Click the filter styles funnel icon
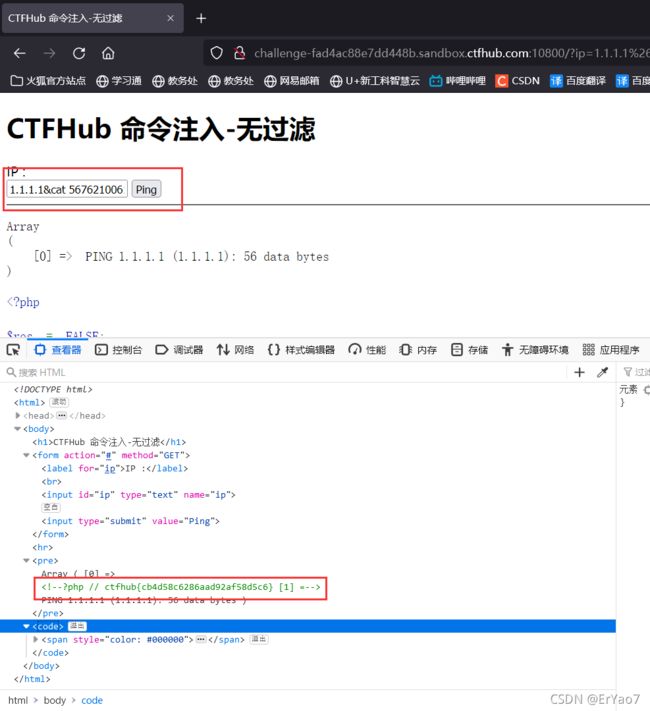The image size is (650, 711). coord(628,372)
